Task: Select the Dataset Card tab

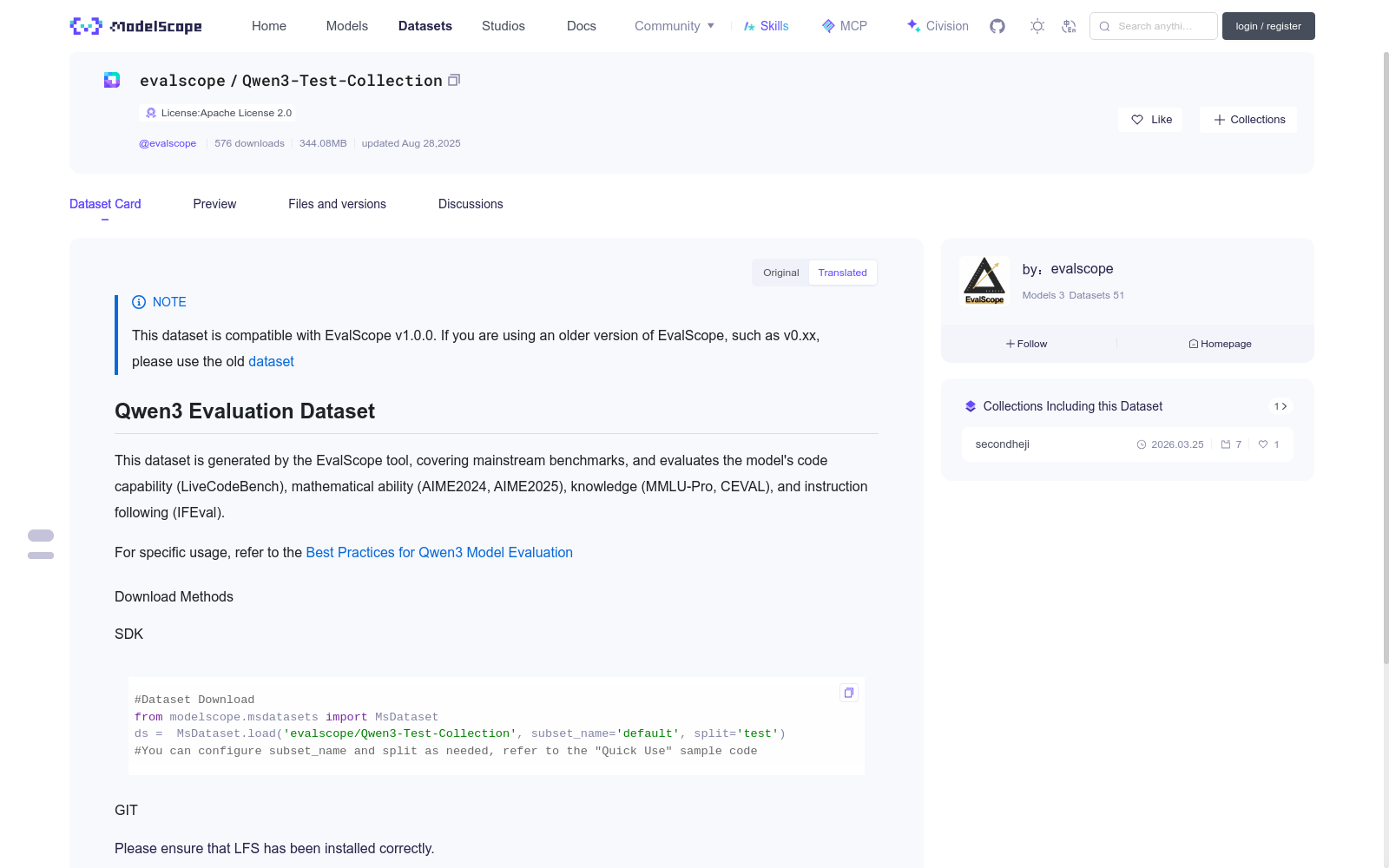Action: (105, 204)
